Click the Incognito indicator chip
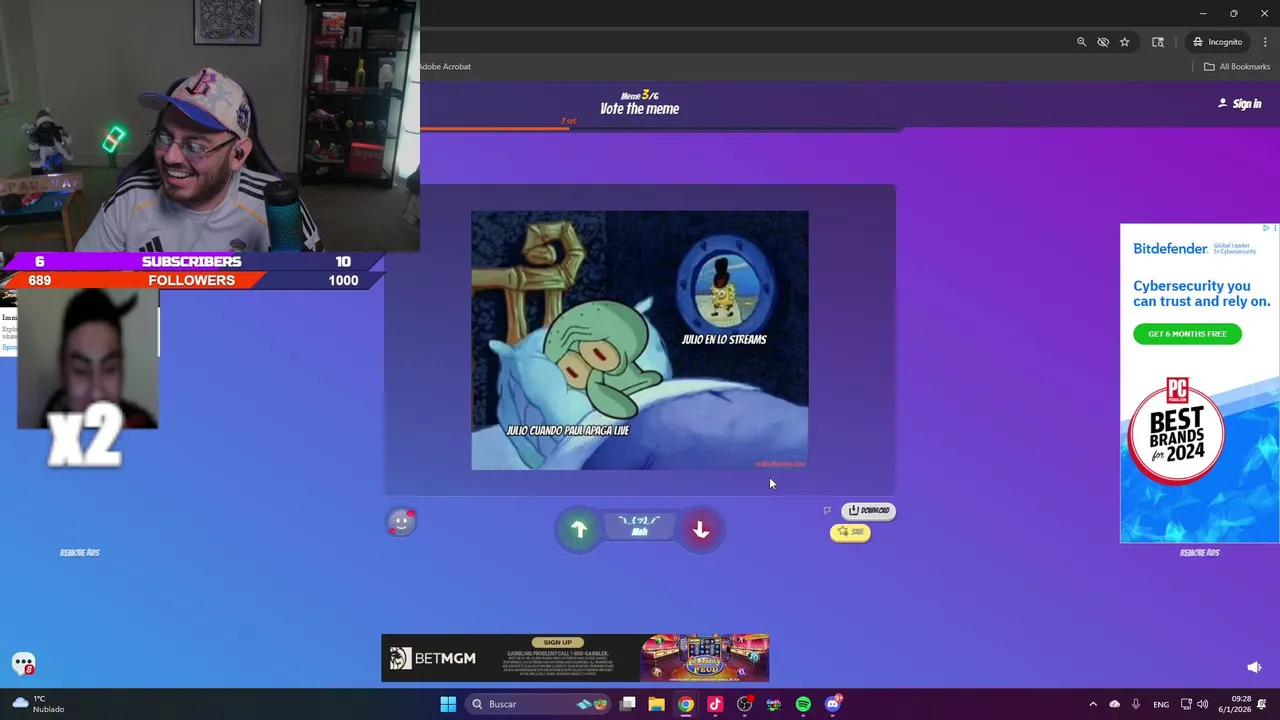This screenshot has height=720, width=1280. click(x=1217, y=42)
